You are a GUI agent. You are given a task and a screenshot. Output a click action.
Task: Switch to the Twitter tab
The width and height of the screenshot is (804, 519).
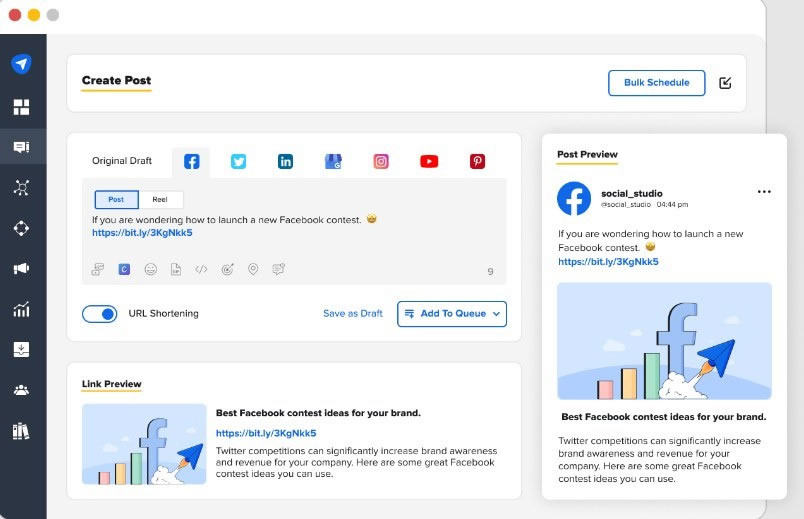[238, 162]
